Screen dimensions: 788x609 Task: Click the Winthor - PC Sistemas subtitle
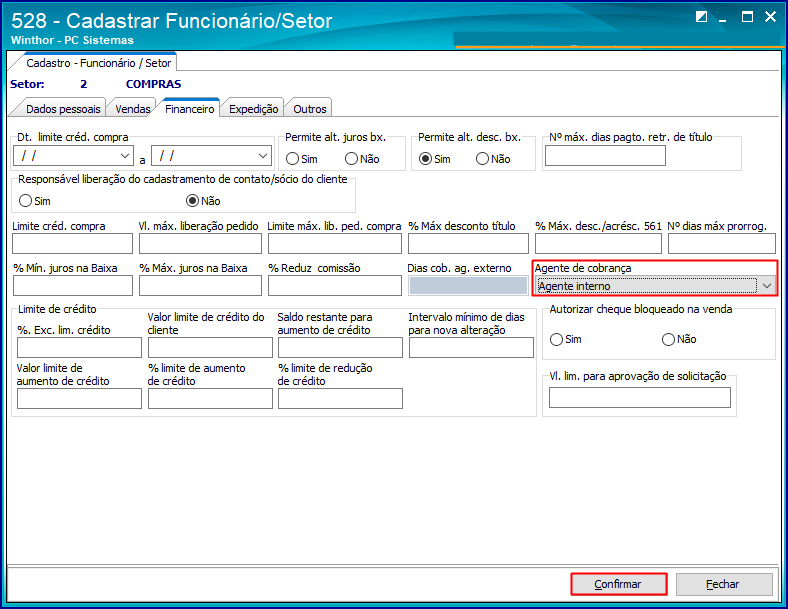point(72,40)
